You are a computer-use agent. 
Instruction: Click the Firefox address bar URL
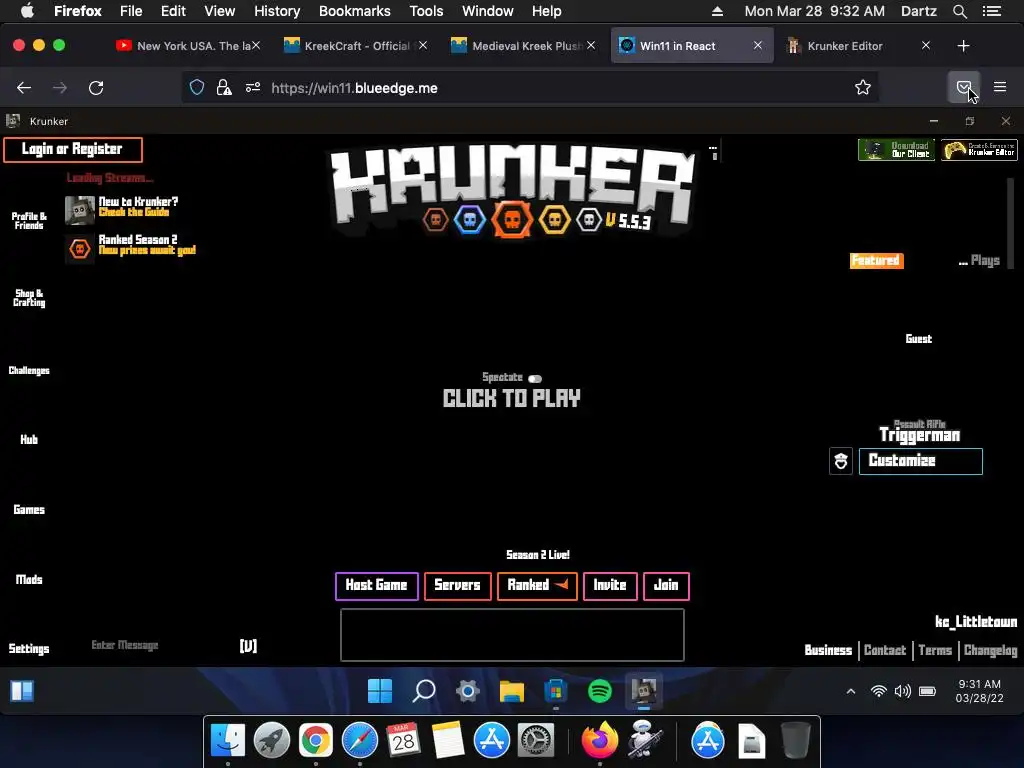[355, 88]
